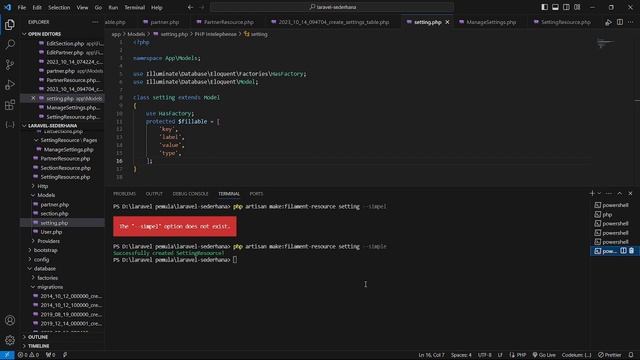Close the setting.php editor tab
Viewport: 640px width, 360px height.
pyautogui.click(x=447, y=22)
